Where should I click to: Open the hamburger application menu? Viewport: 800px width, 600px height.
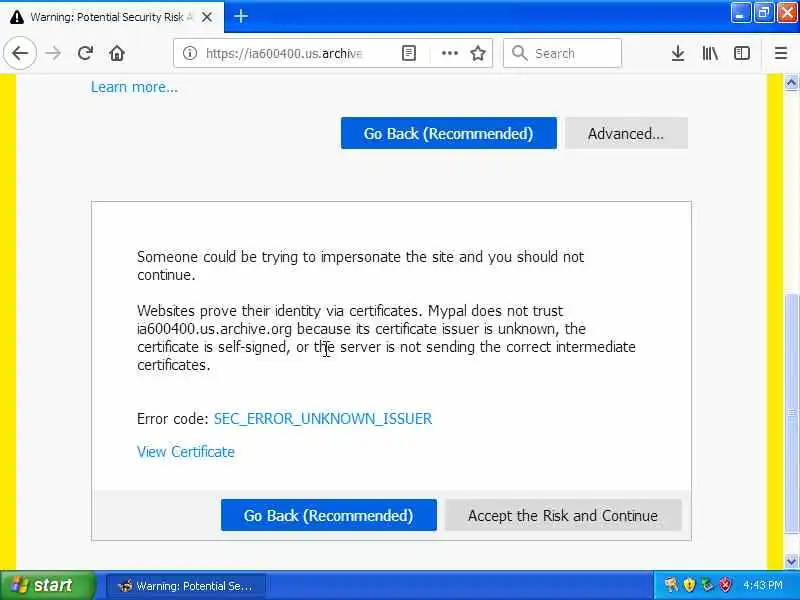pos(781,53)
